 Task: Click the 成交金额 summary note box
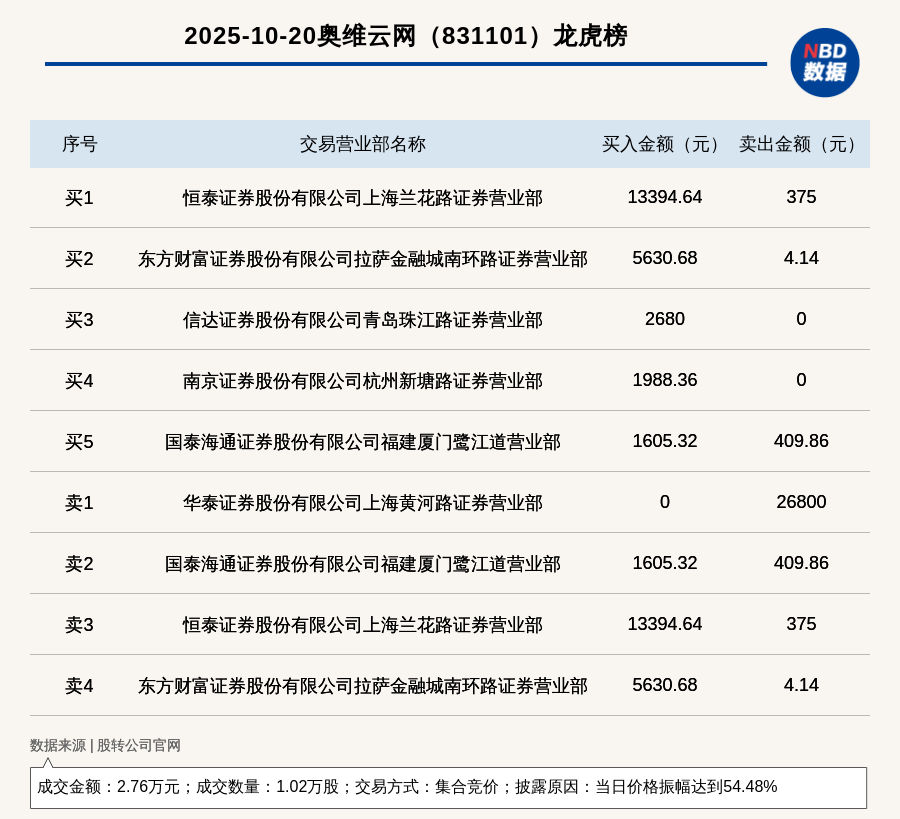click(x=448, y=787)
